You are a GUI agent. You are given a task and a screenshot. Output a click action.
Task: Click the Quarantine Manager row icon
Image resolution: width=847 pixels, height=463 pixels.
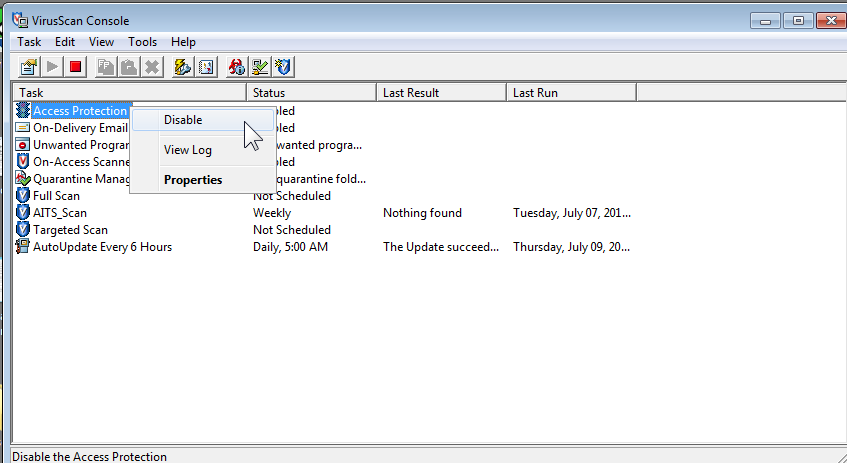[x=23, y=178]
